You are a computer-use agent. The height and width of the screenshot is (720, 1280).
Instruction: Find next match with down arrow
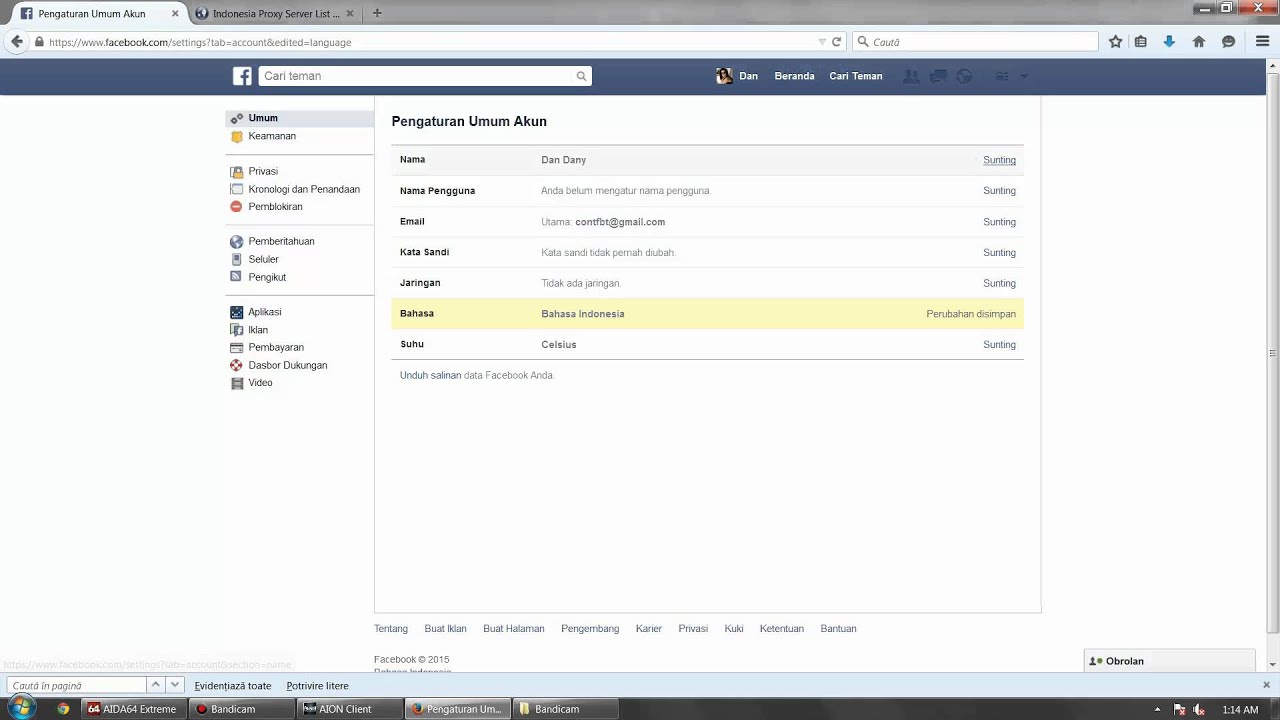point(175,685)
